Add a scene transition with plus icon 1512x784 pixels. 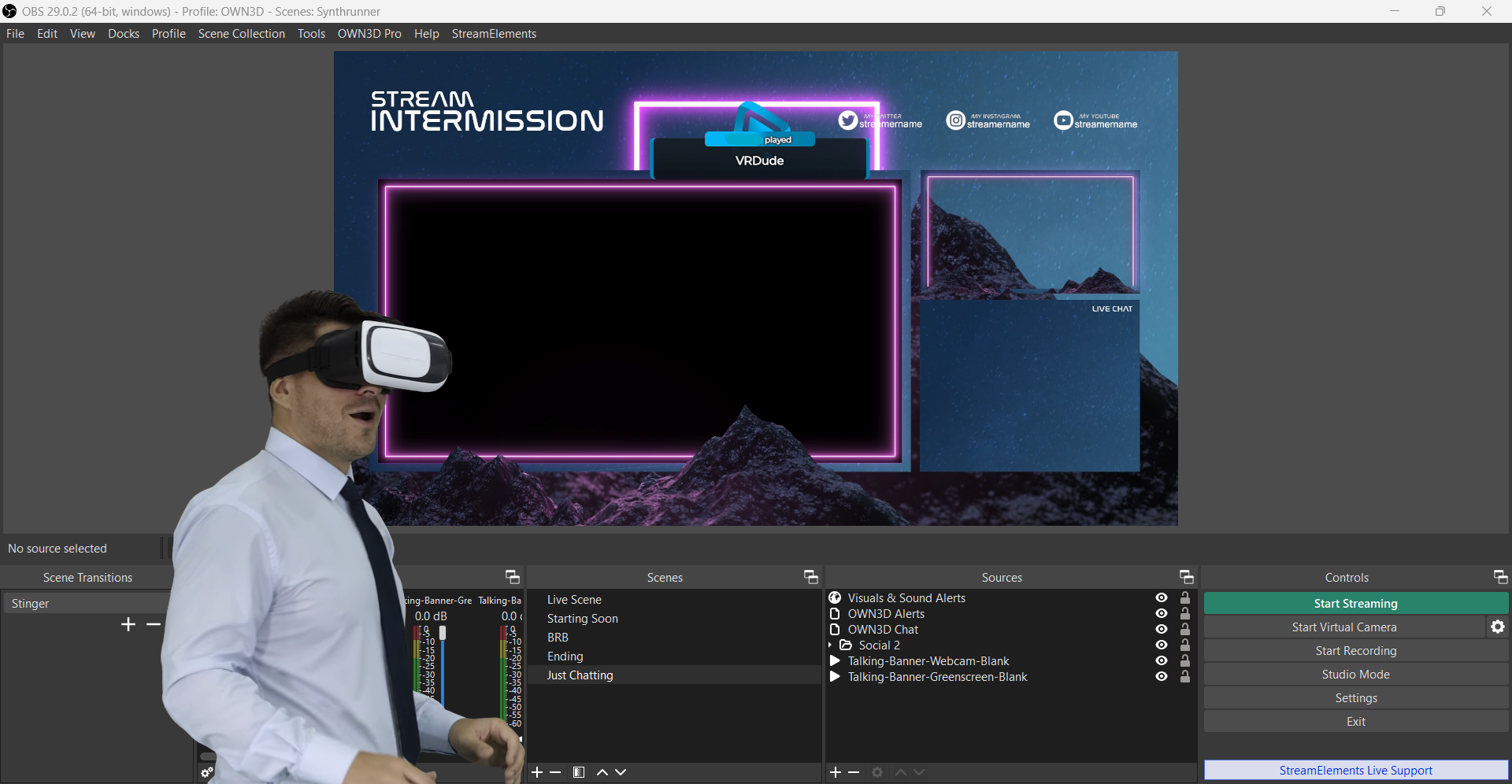(x=128, y=624)
